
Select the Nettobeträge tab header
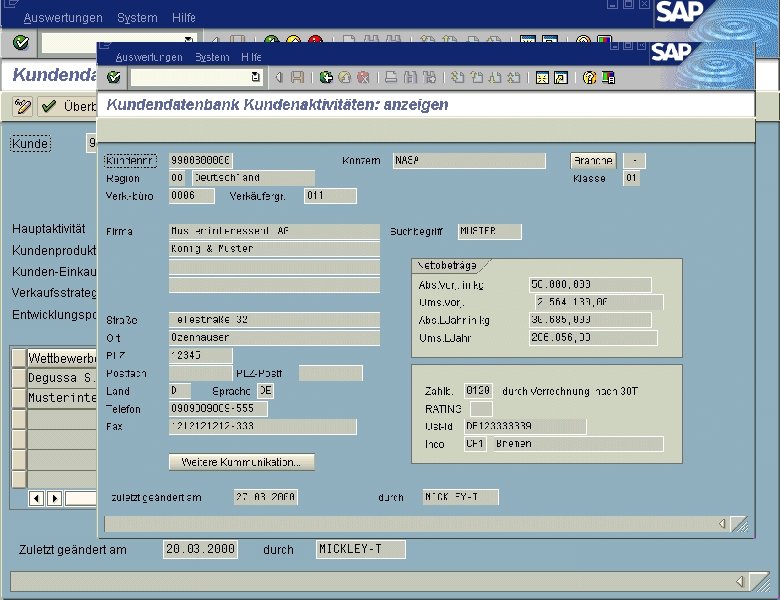(x=447, y=266)
